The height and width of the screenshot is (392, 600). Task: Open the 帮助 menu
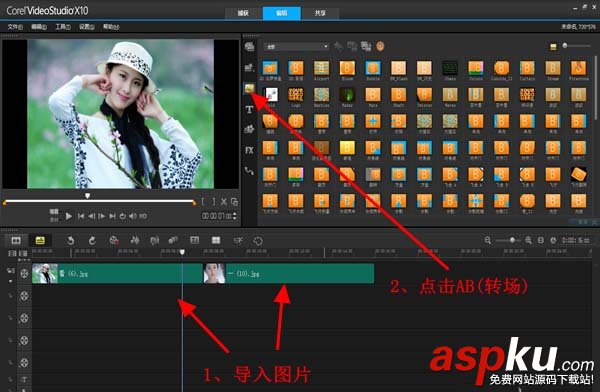[111, 27]
